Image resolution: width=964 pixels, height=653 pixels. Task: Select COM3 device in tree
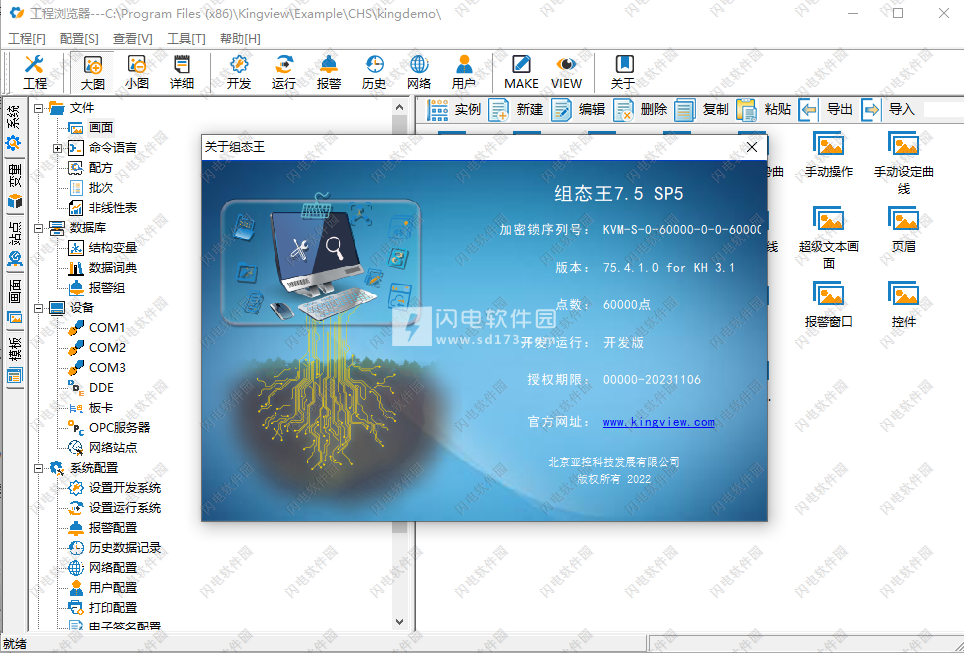(x=107, y=368)
